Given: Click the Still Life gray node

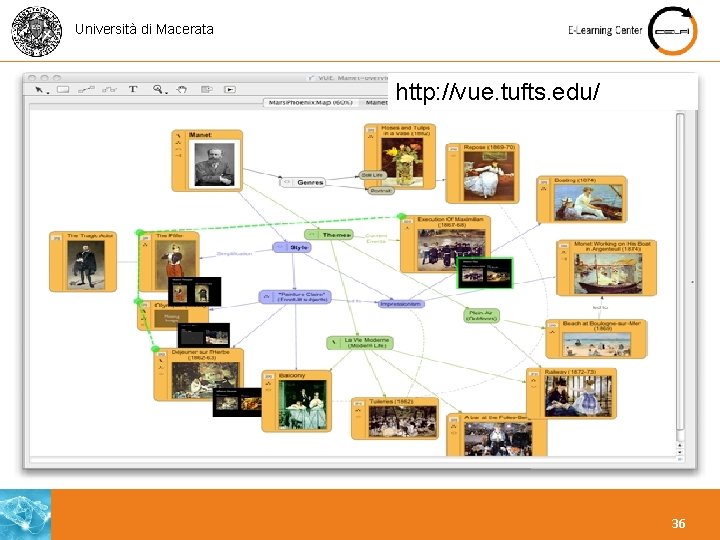Looking at the screenshot, I should (x=372, y=175).
